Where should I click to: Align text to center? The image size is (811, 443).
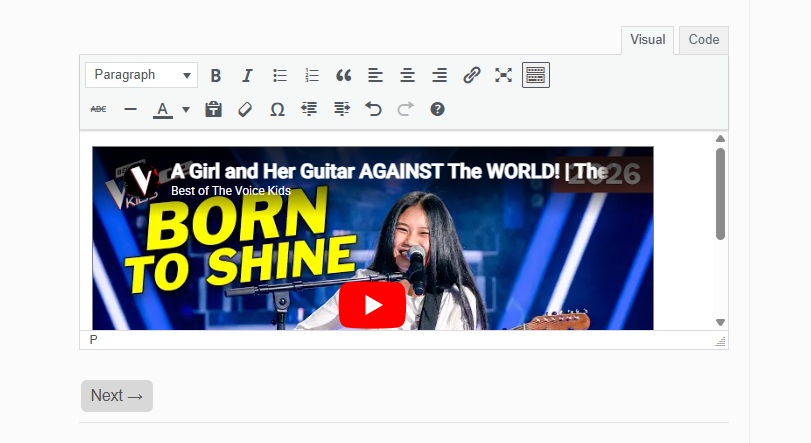click(x=408, y=75)
